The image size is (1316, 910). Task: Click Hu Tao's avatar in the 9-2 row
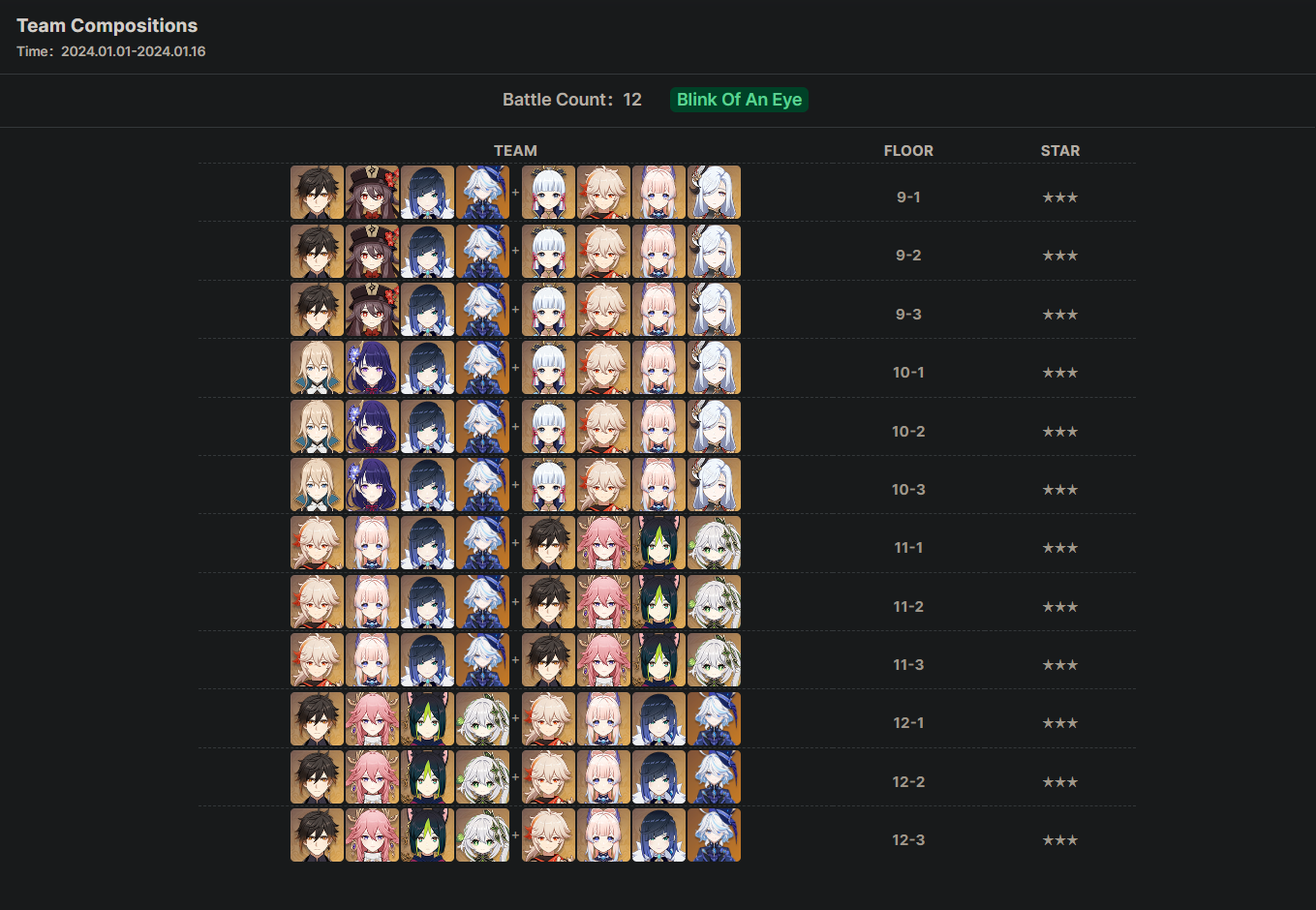(x=372, y=251)
